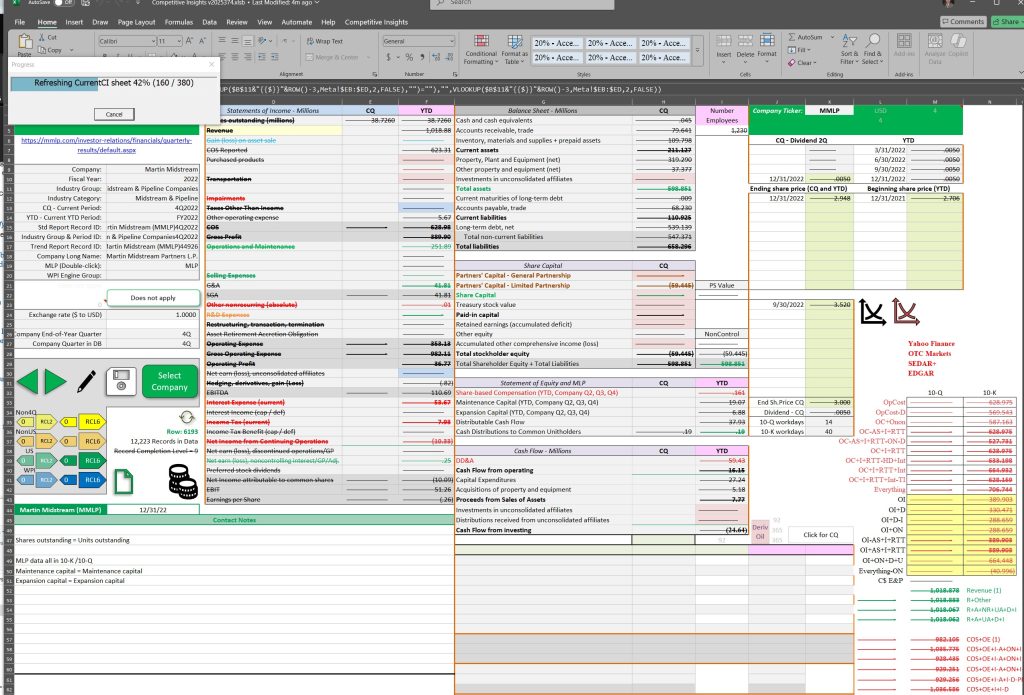This screenshot has width=1024, height=695.
Task: Click the Percent Style icon
Action: 409,57
